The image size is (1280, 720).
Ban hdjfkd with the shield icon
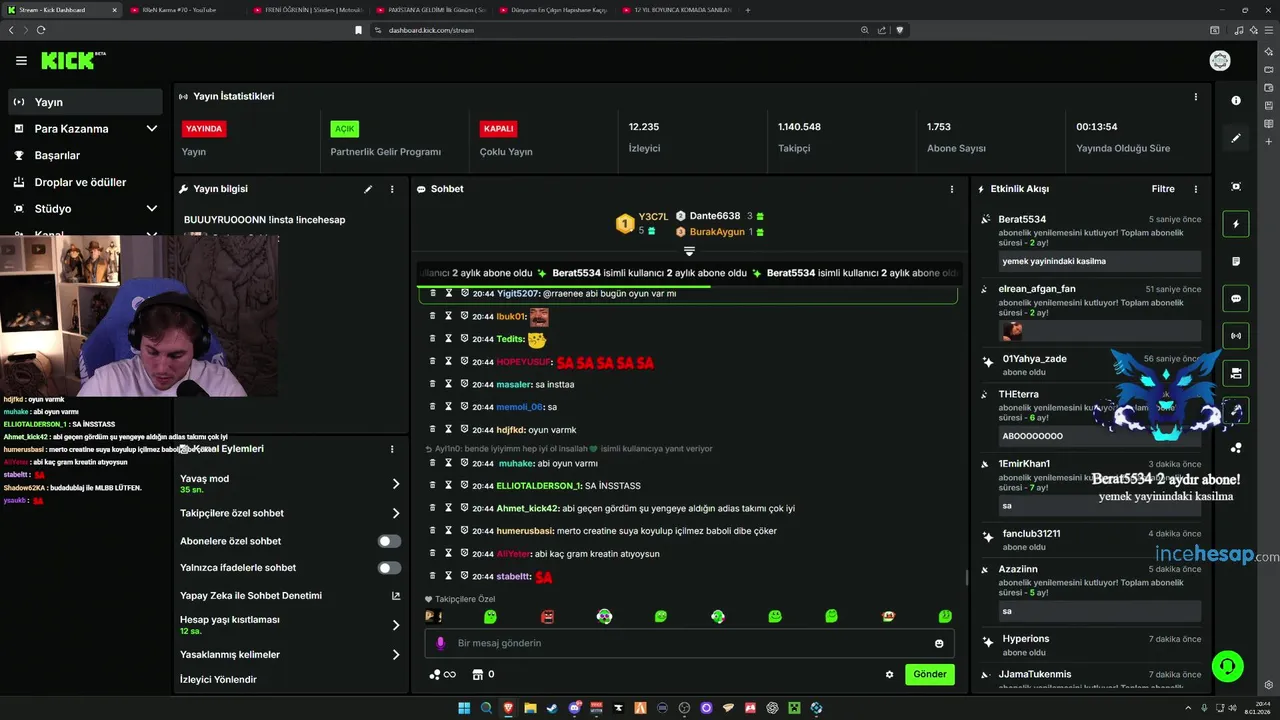coord(465,429)
